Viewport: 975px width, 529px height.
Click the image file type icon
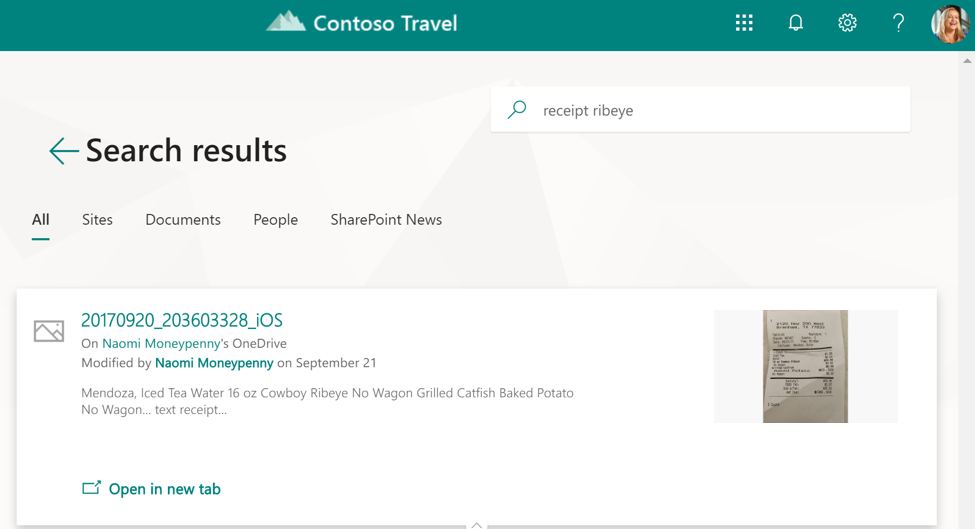[49, 331]
